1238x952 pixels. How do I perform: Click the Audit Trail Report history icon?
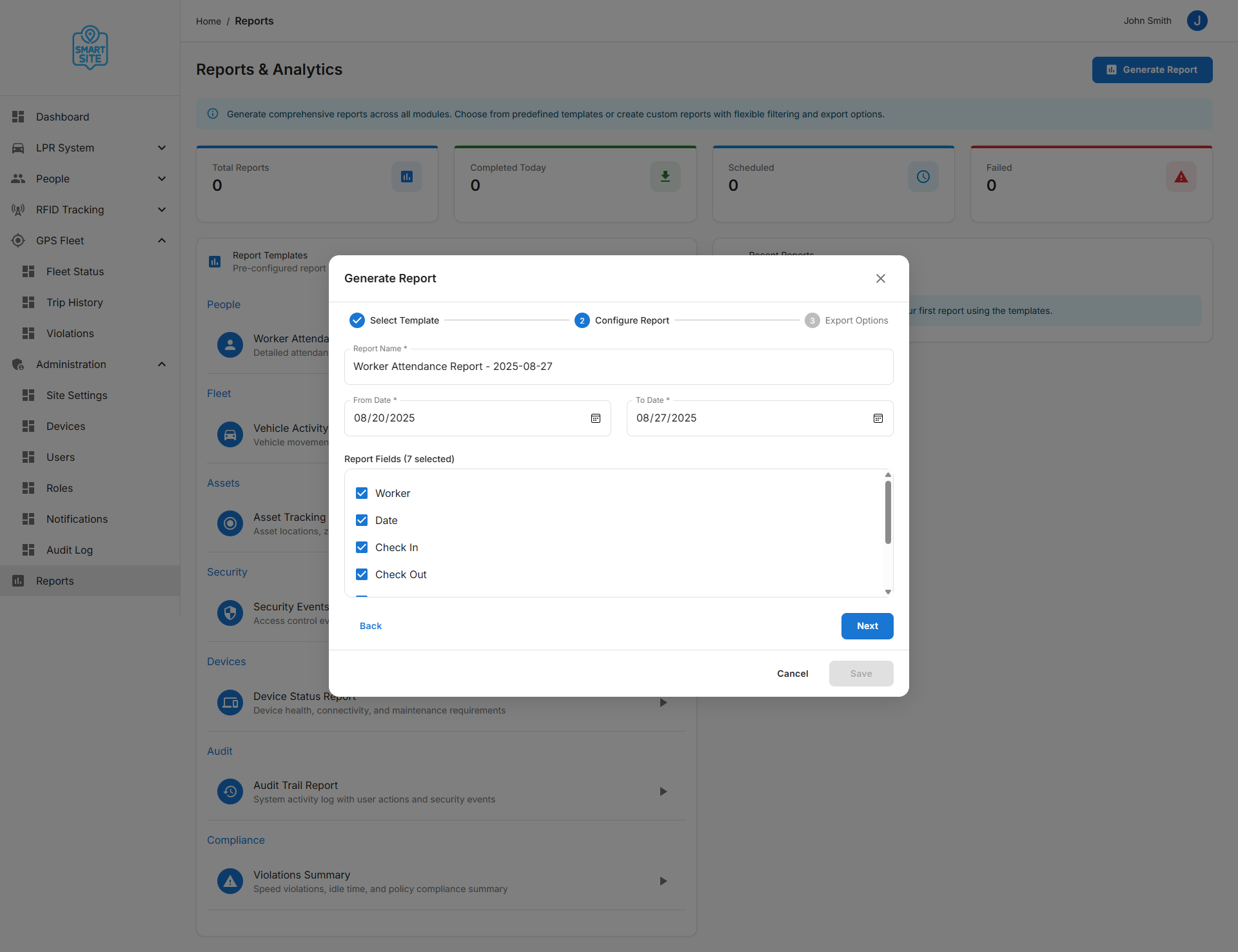point(230,792)
